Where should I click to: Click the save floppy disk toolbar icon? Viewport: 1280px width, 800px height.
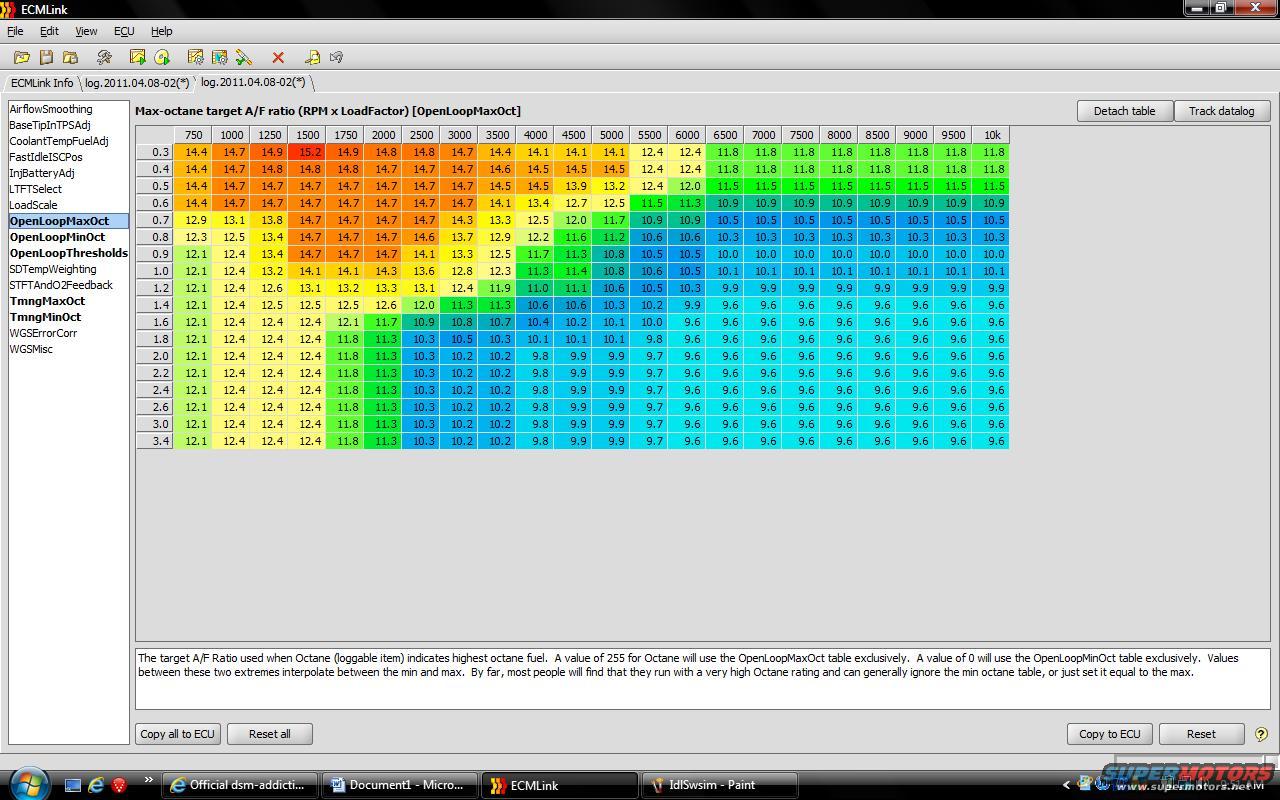point(46,58)
